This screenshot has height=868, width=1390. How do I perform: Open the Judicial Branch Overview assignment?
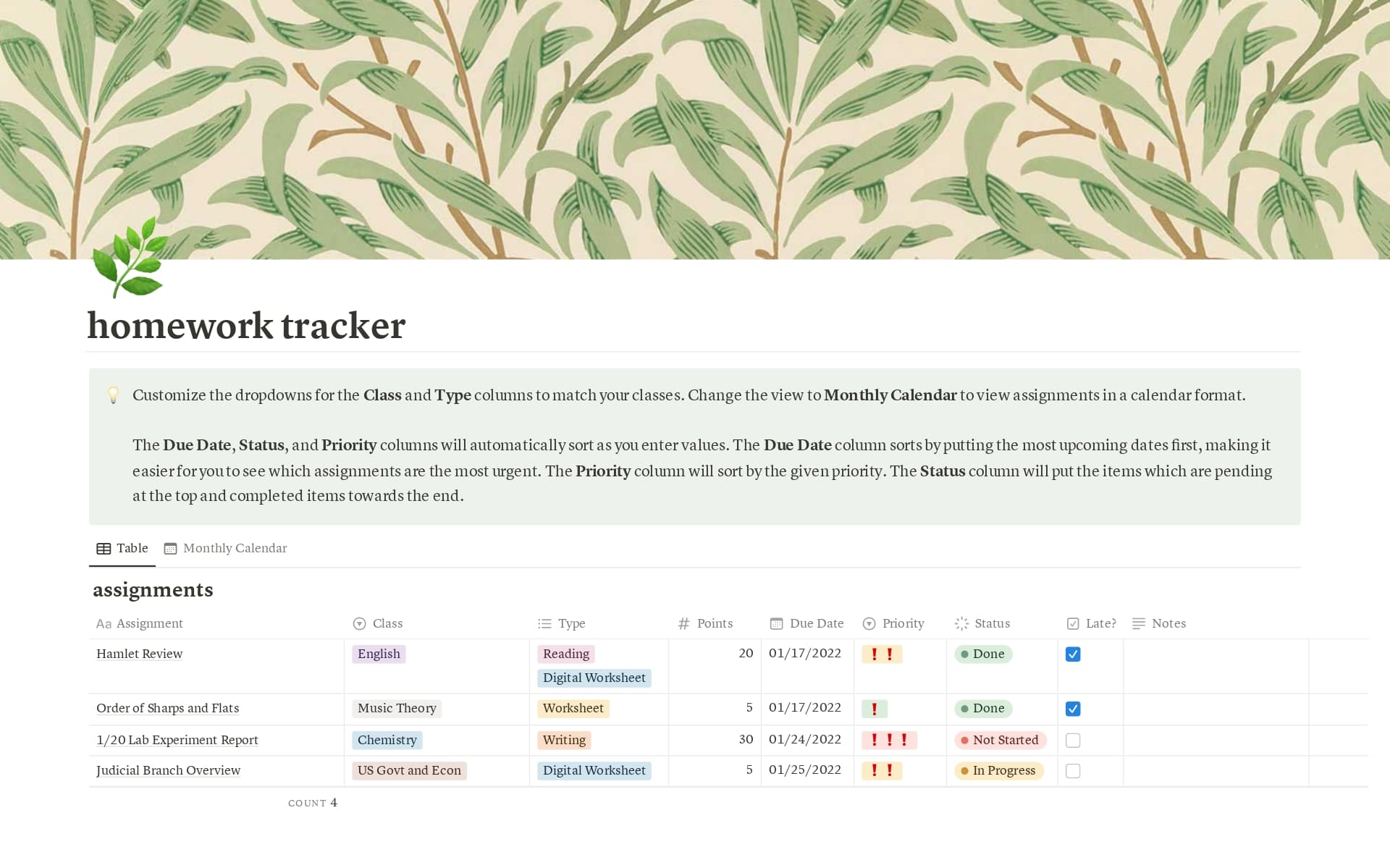168,770
